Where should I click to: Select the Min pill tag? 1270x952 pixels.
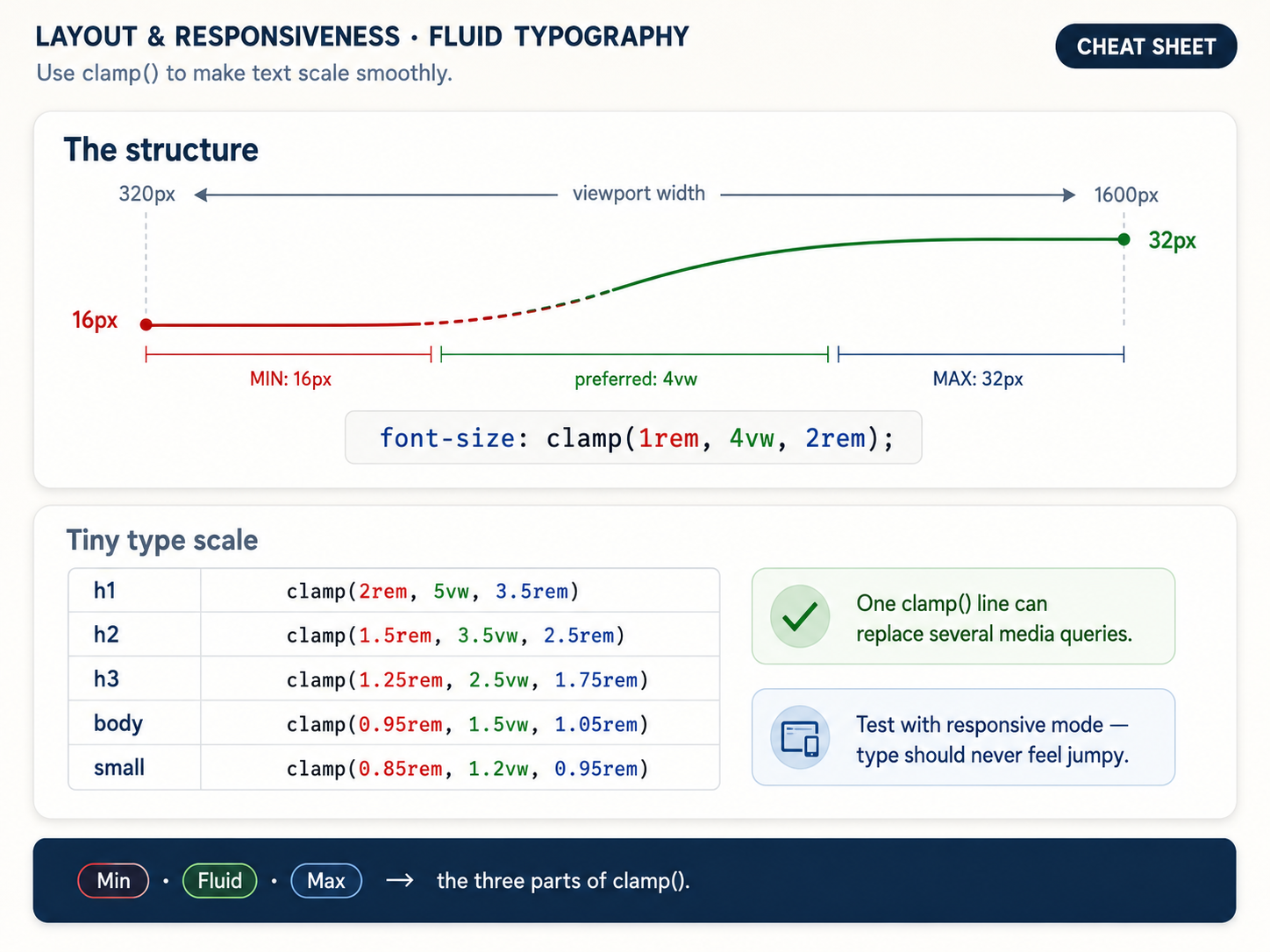coord(113,881)
